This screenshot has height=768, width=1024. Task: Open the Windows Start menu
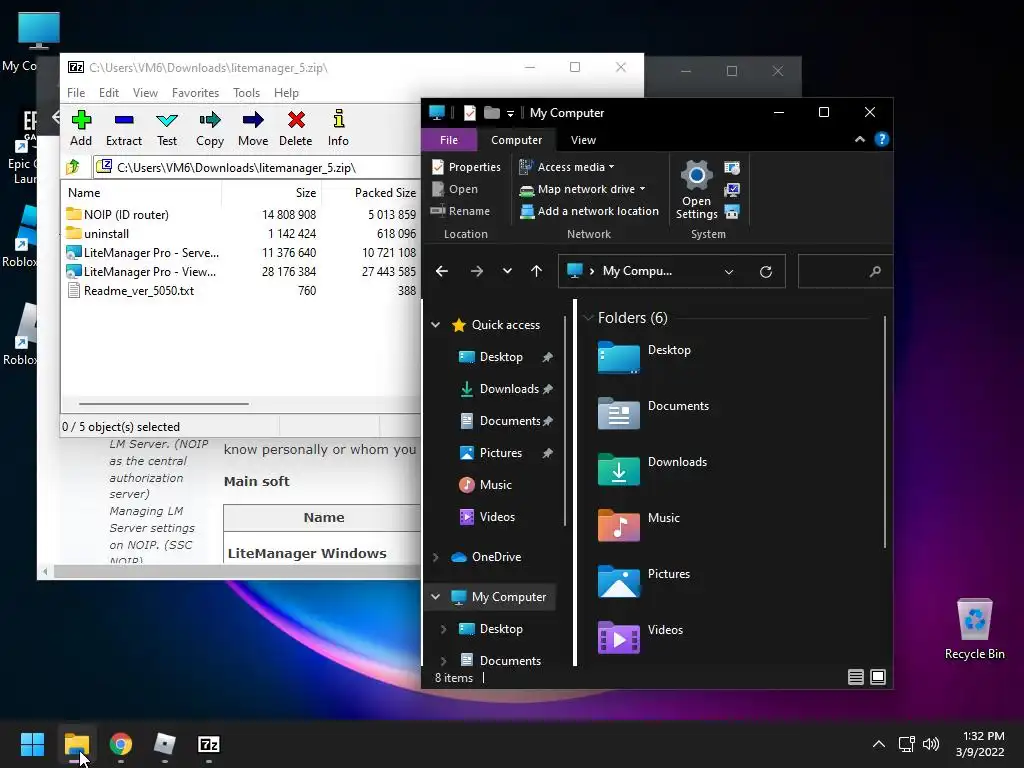tap(32, 744)
